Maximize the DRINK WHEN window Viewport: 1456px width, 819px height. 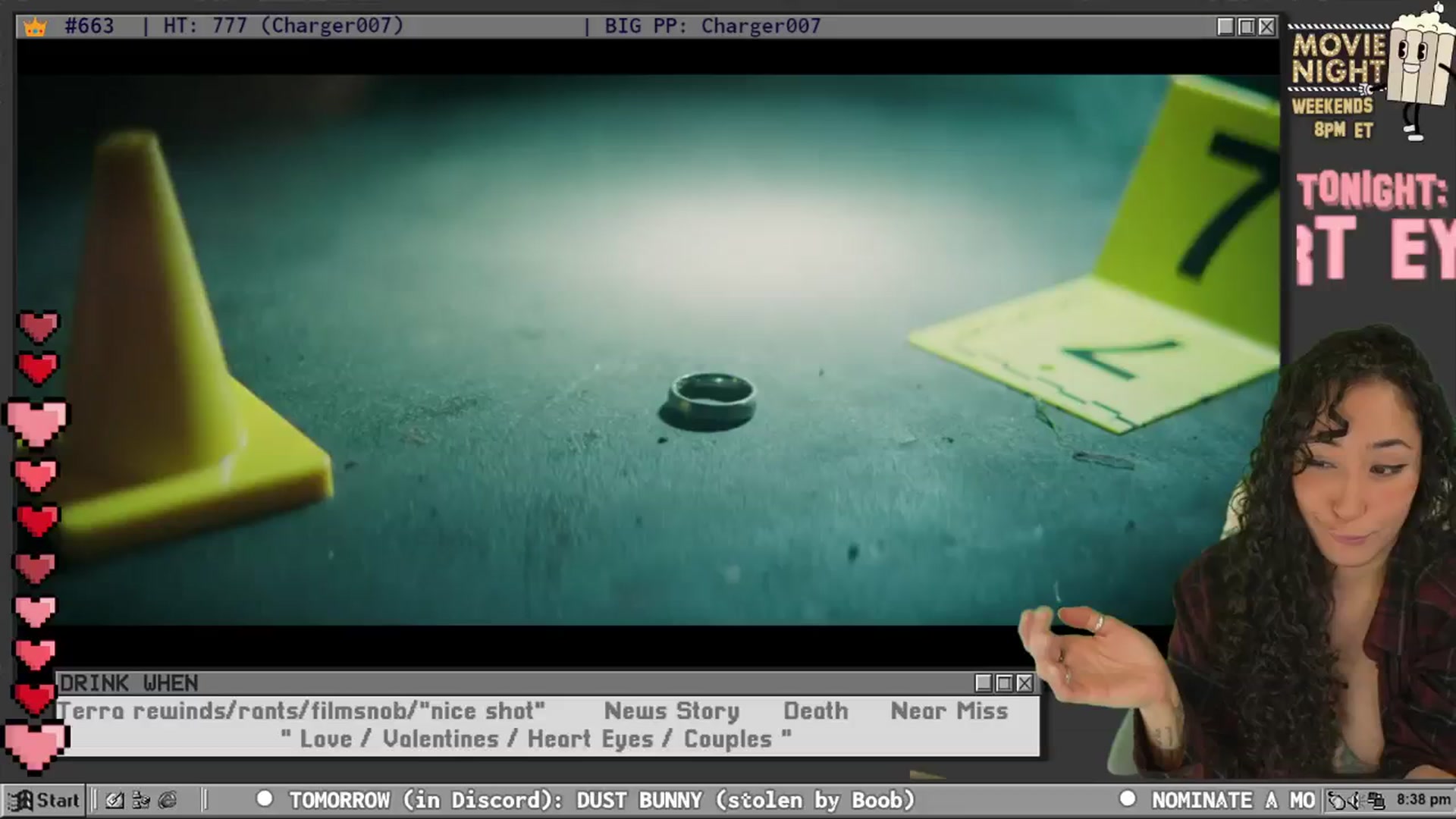click(x=1004, y=683)
